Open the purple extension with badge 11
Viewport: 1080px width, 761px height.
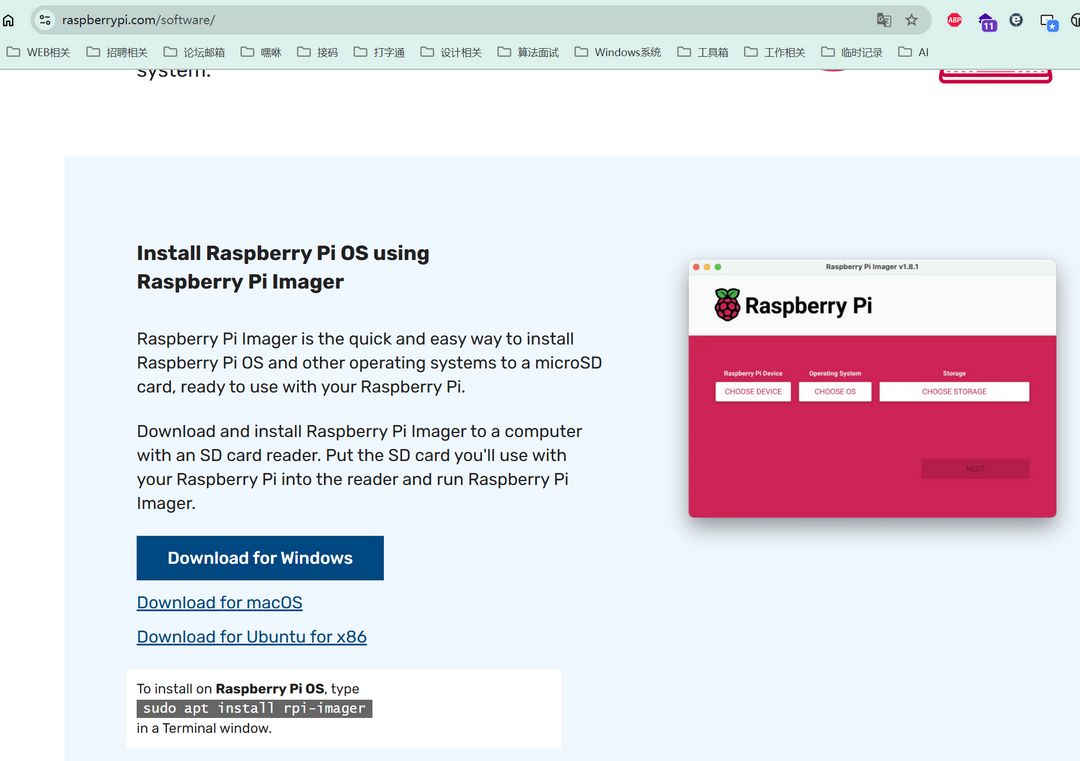987,21
